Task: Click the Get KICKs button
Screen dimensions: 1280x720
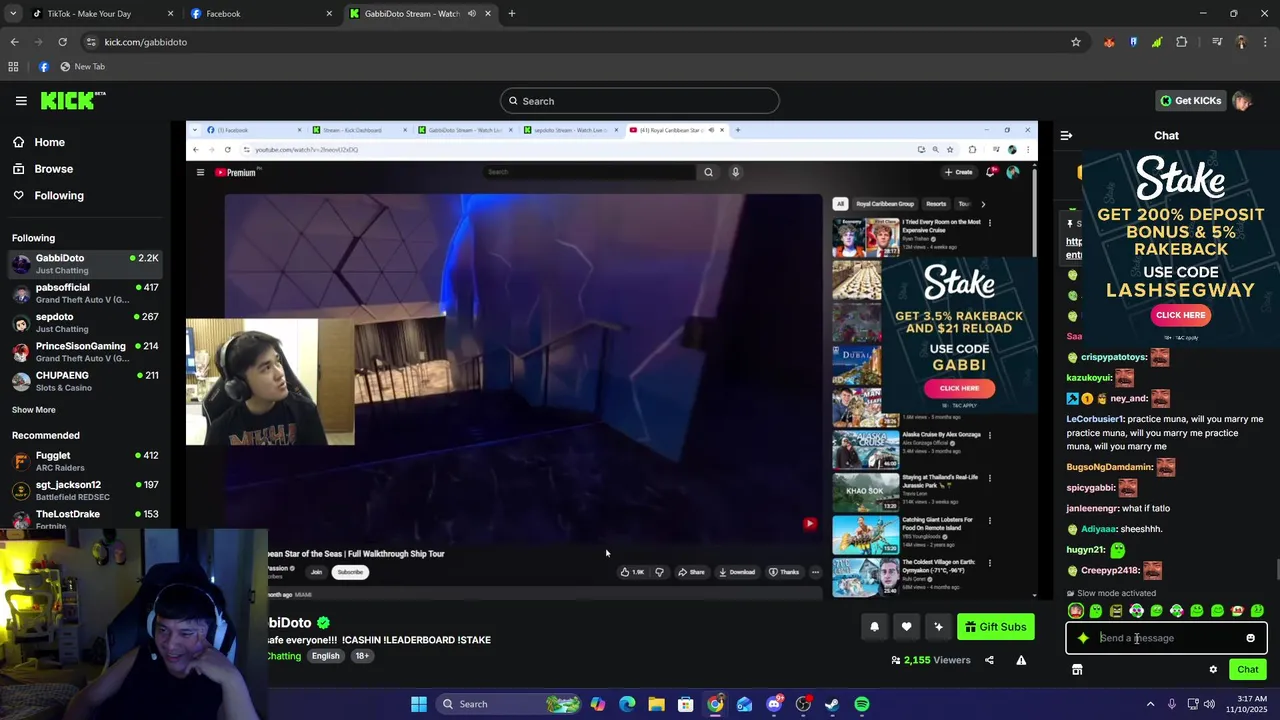Action: click(1190, 101)
